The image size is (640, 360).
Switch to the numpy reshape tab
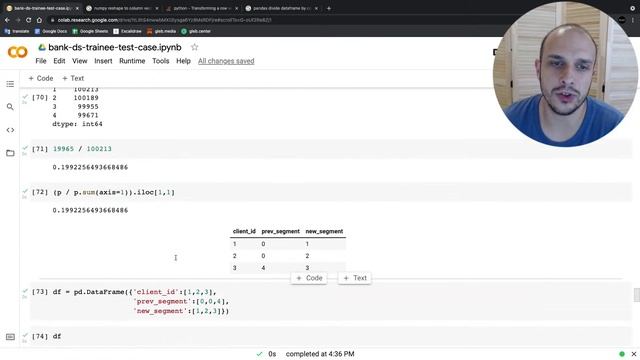(122, 8)
